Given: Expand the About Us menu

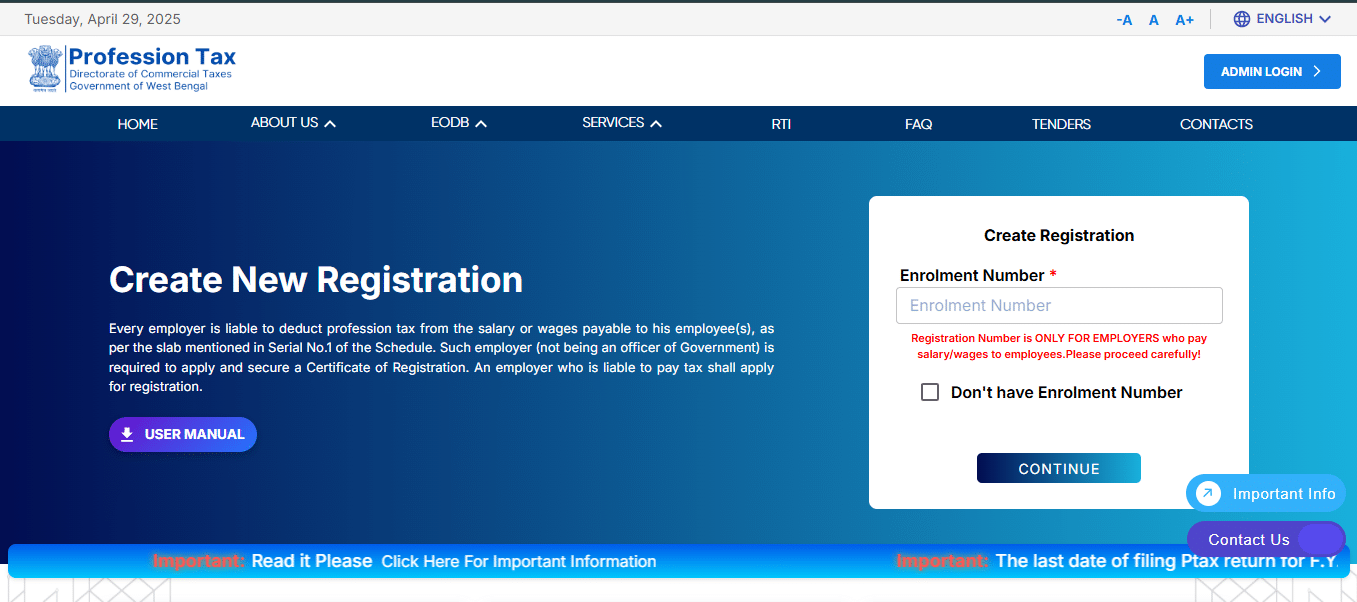Looking at the screenshot, I should (x=293, y=123).
